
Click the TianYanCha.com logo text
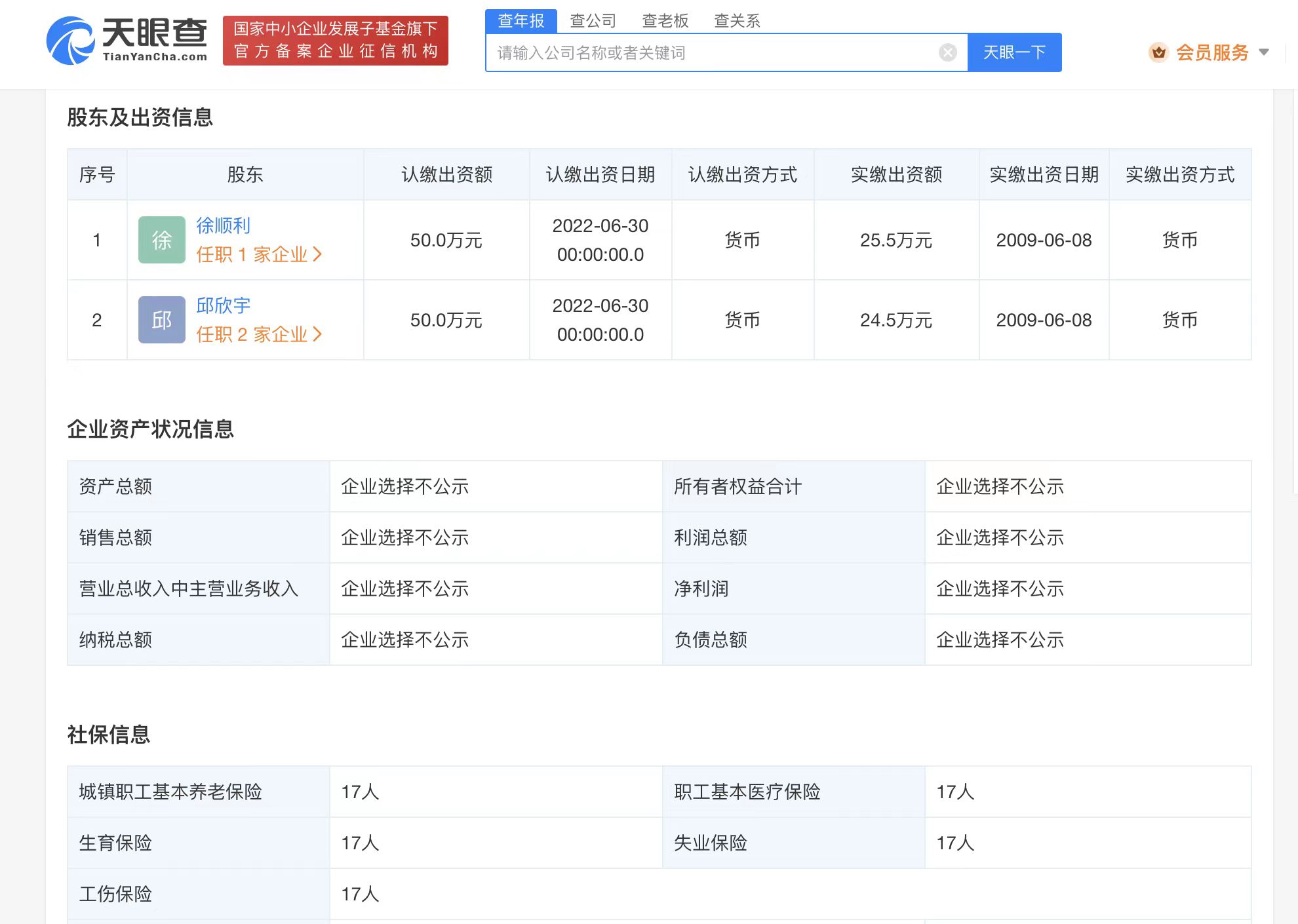tap(155, 57)
